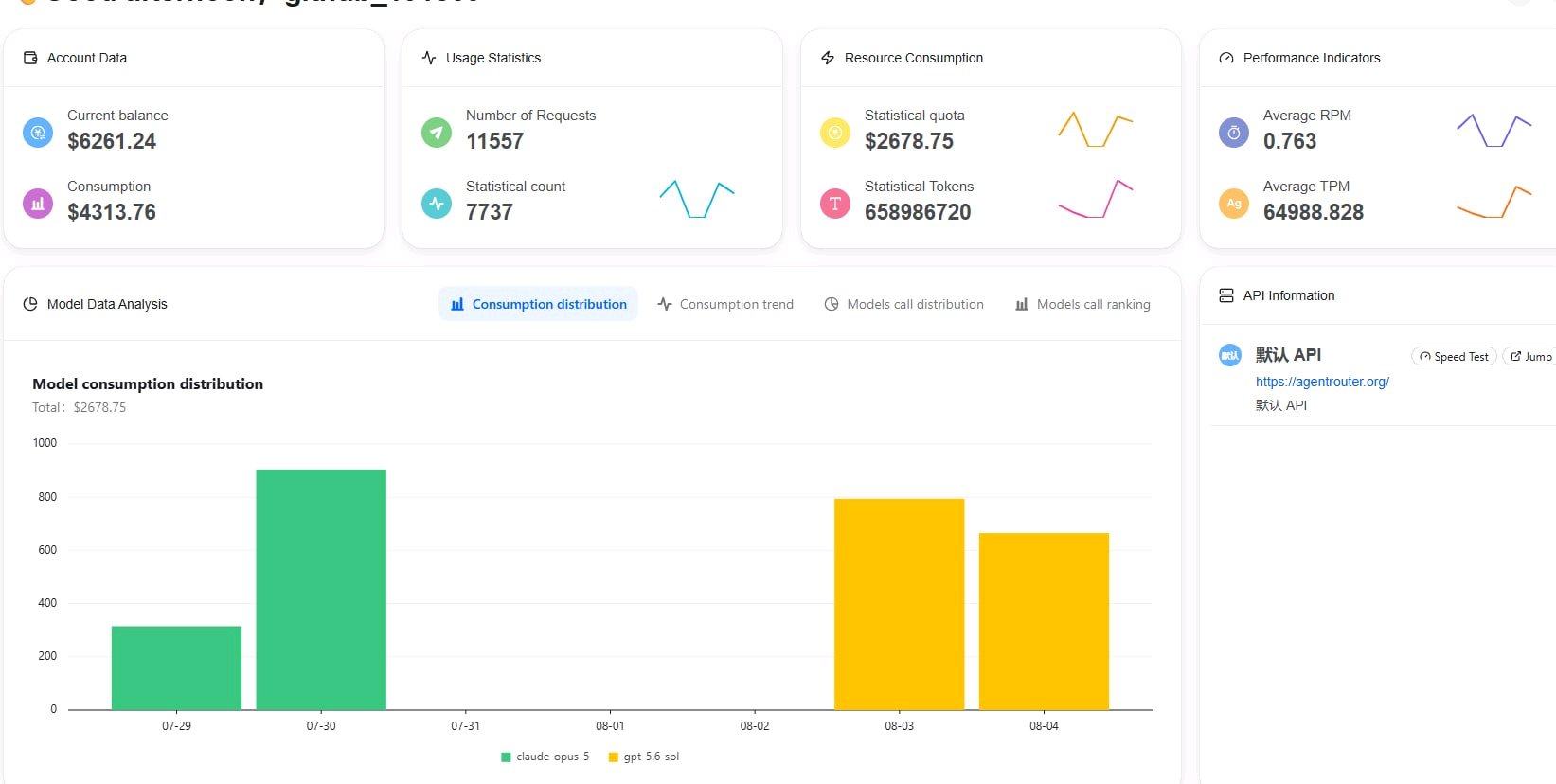Click the yellow bar for 08-03
This screenshot has width=1556, height=784.
[900, 604]
